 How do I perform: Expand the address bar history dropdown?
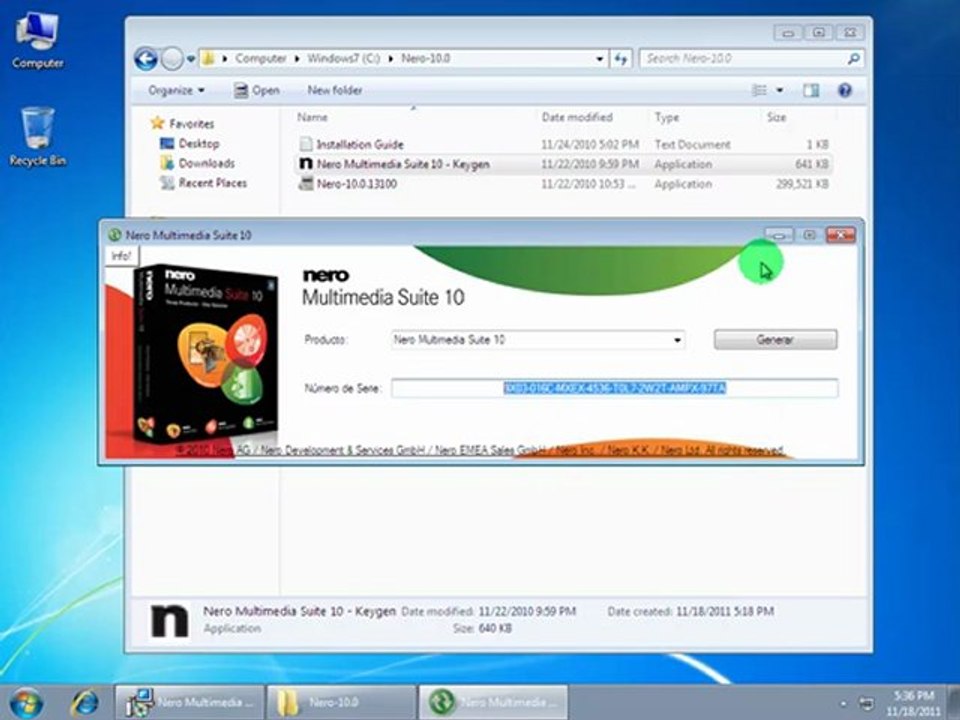pyautogui.click(x=599, y=59)
